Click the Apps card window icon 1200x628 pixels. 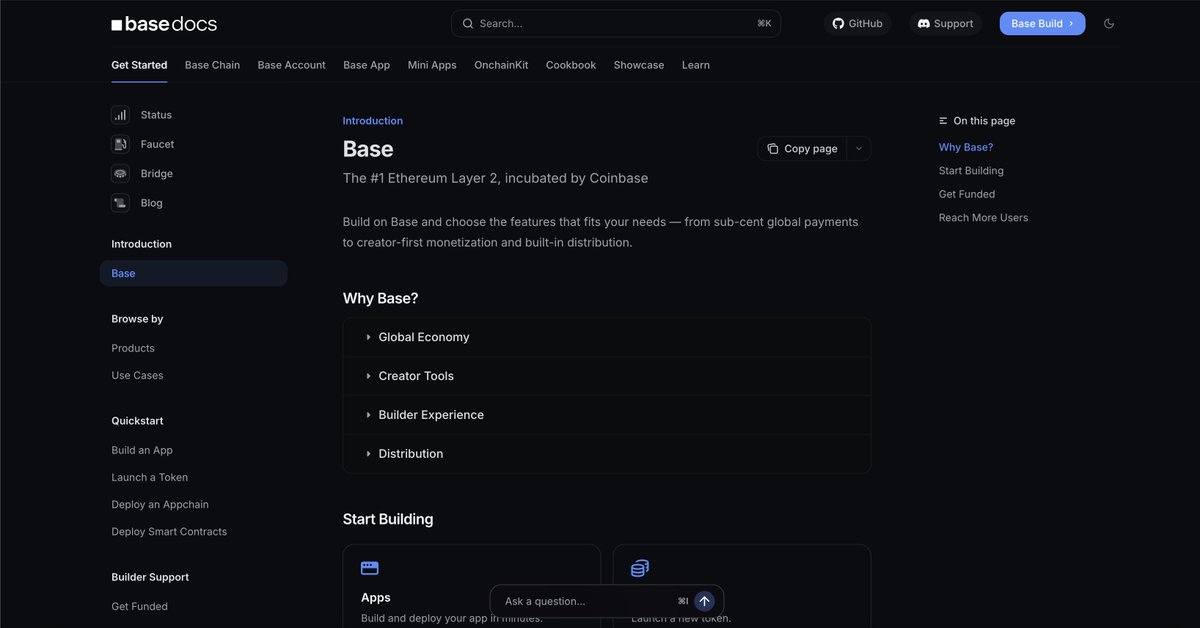point(370,568)
